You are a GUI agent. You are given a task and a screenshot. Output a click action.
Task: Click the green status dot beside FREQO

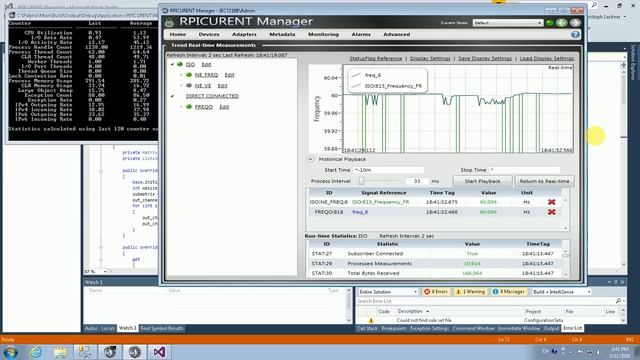coord(189,107)
